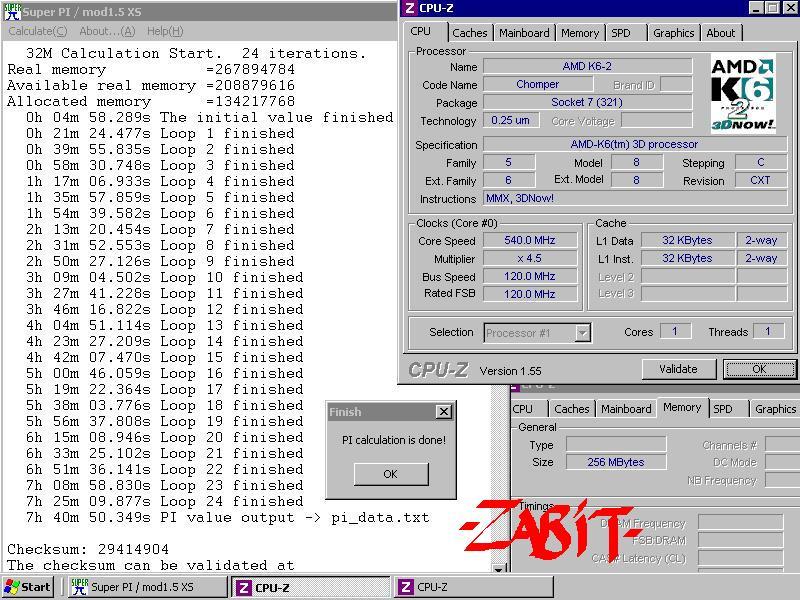Click the 256 MBytes memory size value
This screenshot has height=600, width=800.
pos(616,462)
